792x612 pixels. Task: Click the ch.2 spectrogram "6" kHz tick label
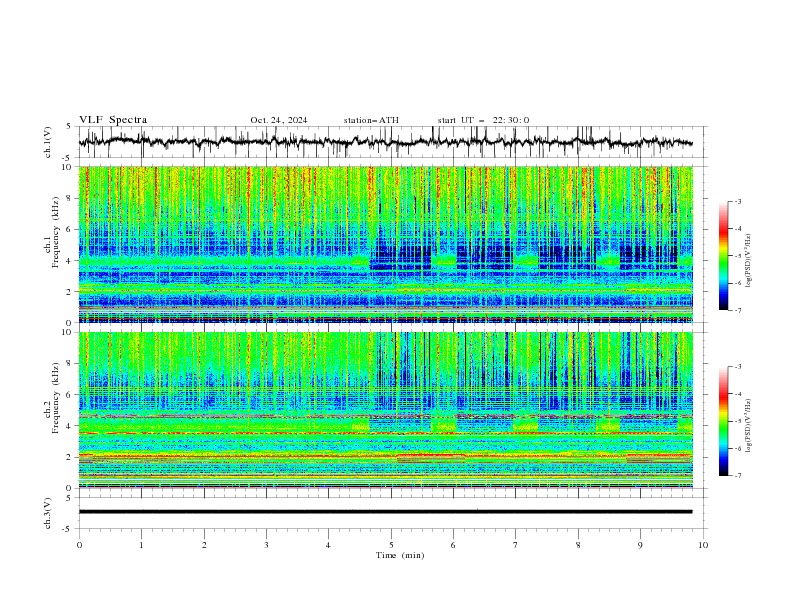pyautogui.click(x=71, y=395)
